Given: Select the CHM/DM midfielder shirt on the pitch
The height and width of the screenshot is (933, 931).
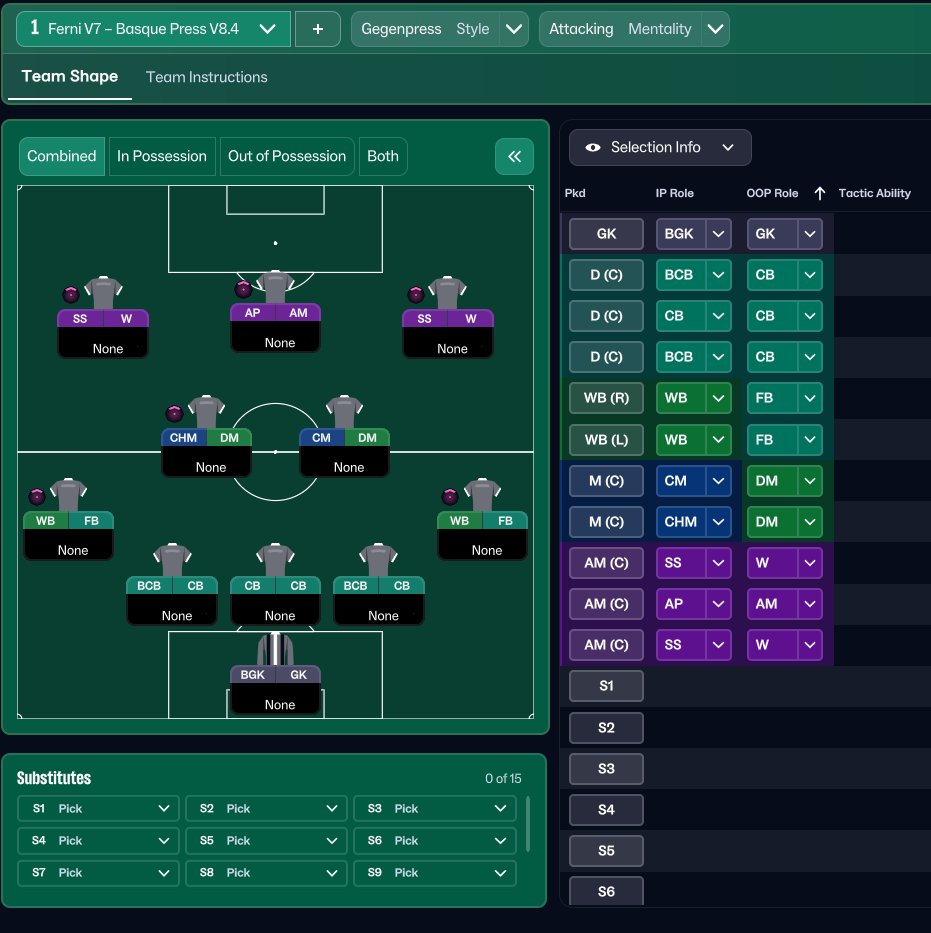Looking at the screenshot, I should (206, 412).
